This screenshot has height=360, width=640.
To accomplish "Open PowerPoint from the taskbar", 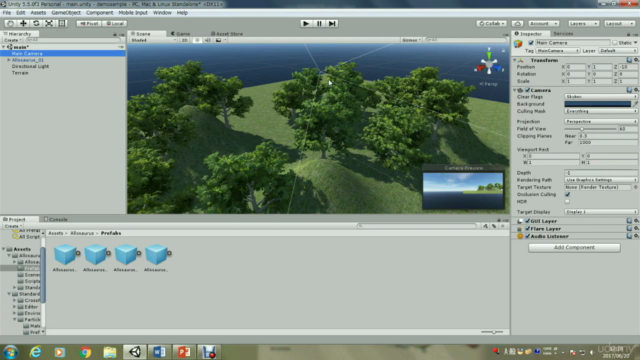I will point(184,352).
